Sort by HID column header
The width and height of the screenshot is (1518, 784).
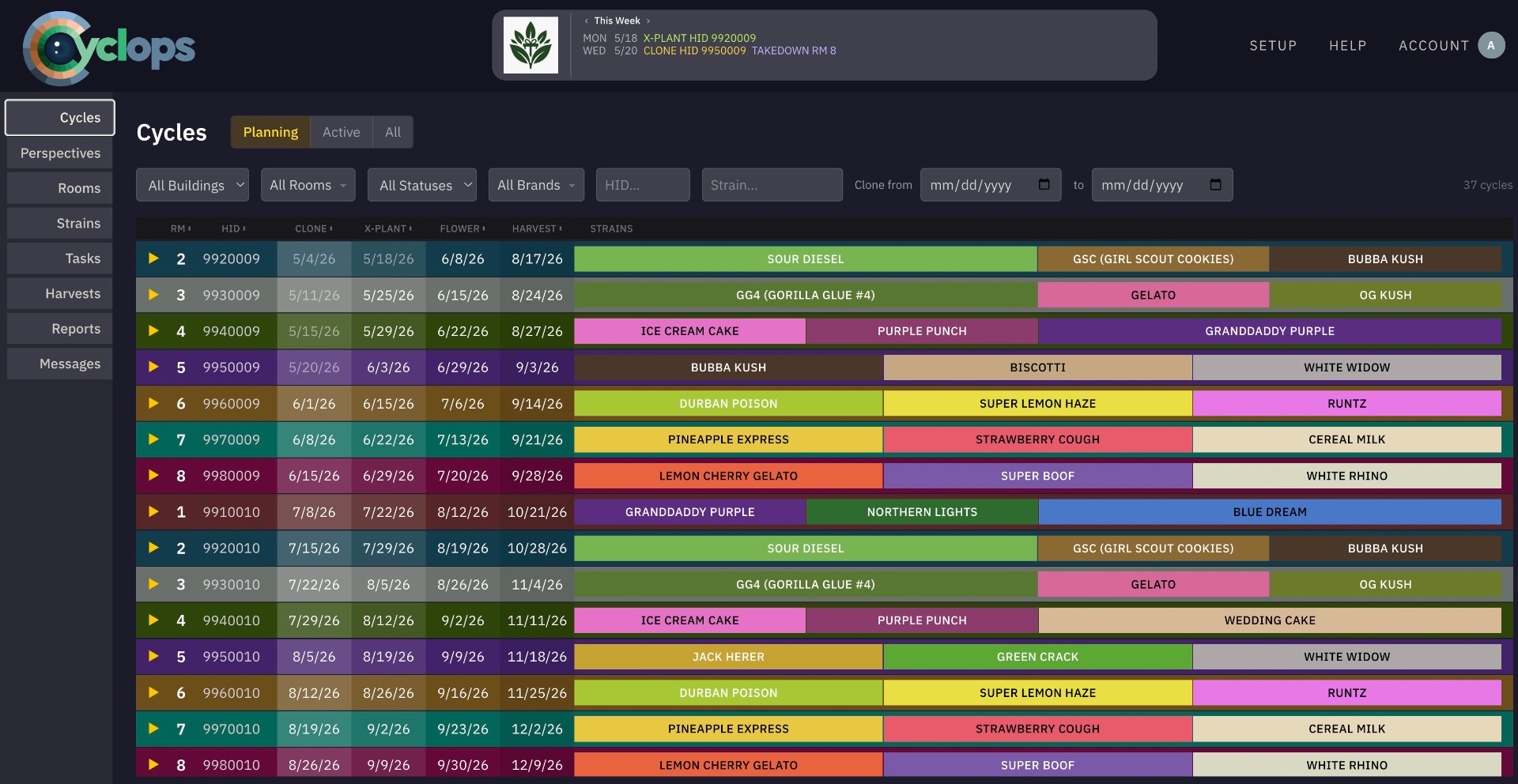pos(233,228)
